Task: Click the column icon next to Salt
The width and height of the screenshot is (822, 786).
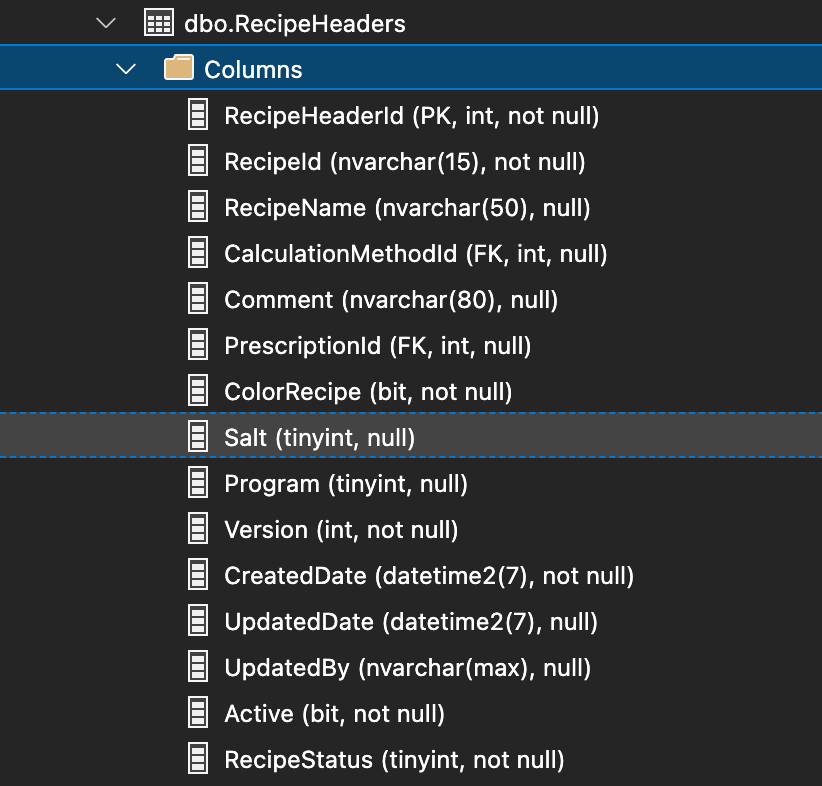Action: 198,437
